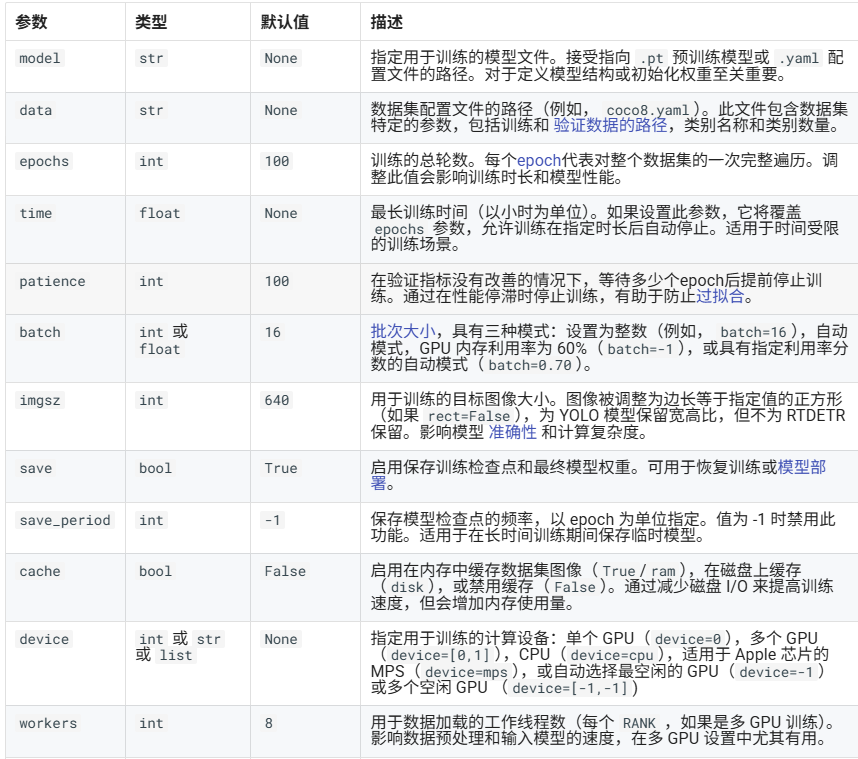Click the float type in time row

coord(159,213)
